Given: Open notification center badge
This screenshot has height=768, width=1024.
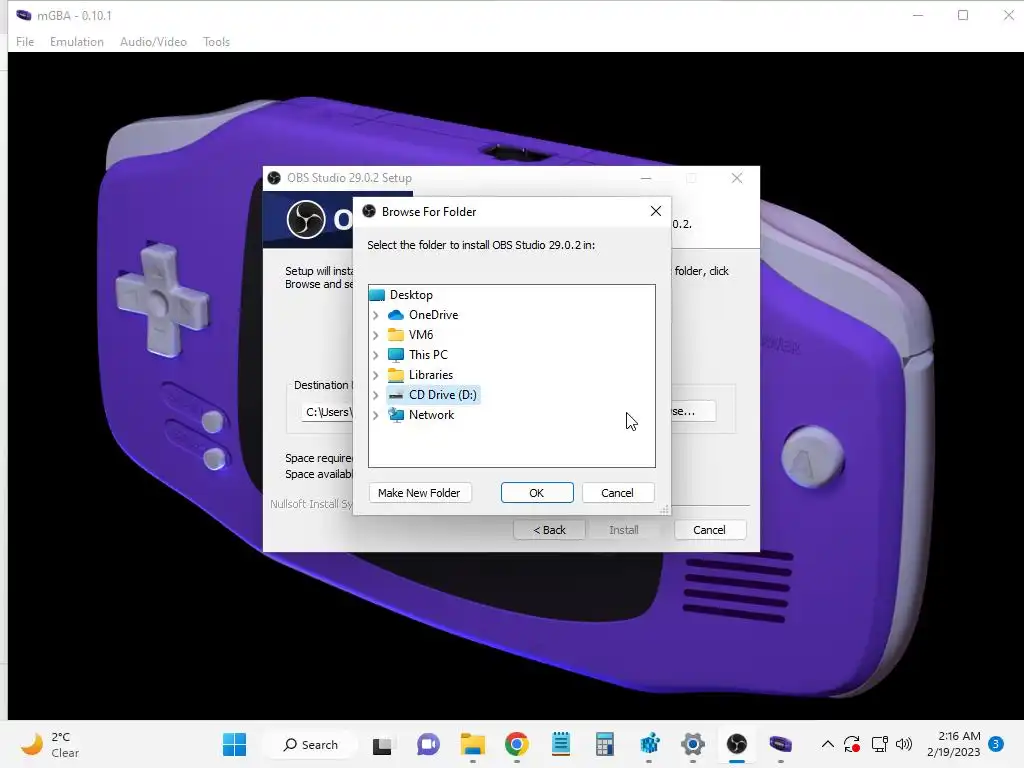Looking at the screenshot, I should pos(996,744).
